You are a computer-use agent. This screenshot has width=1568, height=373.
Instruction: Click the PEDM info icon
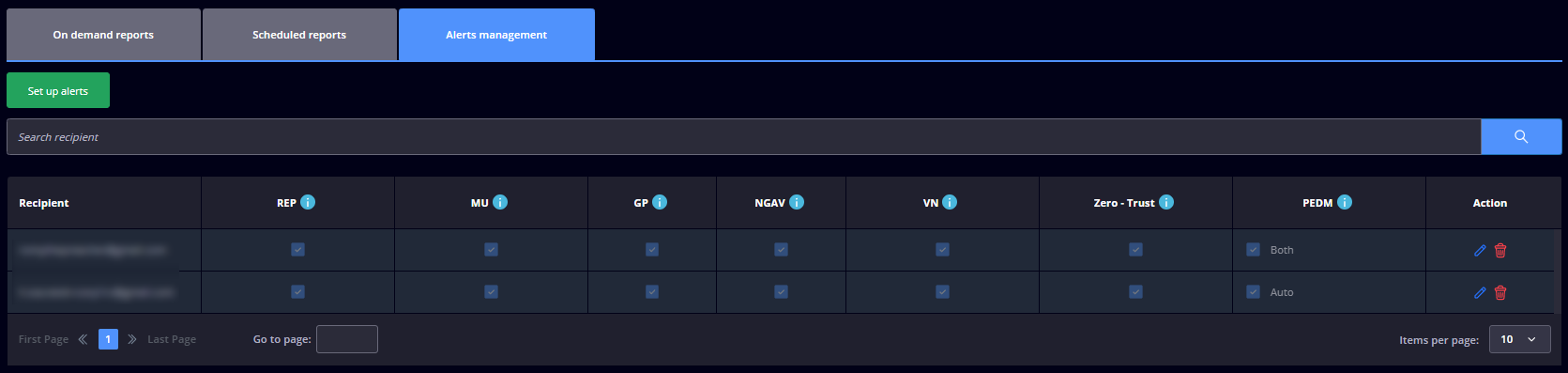[x=1345, y=202]
